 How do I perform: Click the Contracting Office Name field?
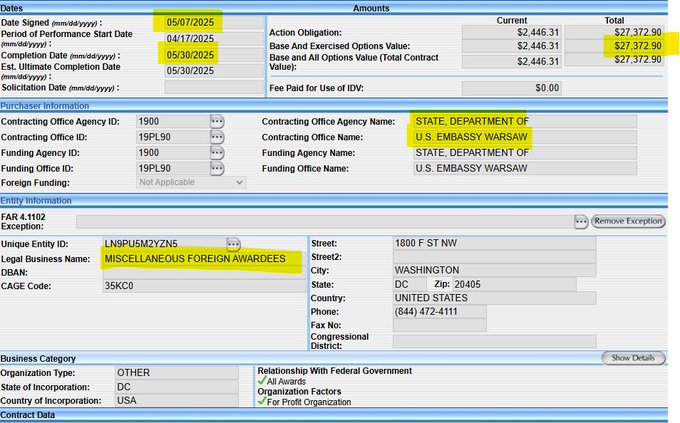pyautogui.click(x=524, y=137)
